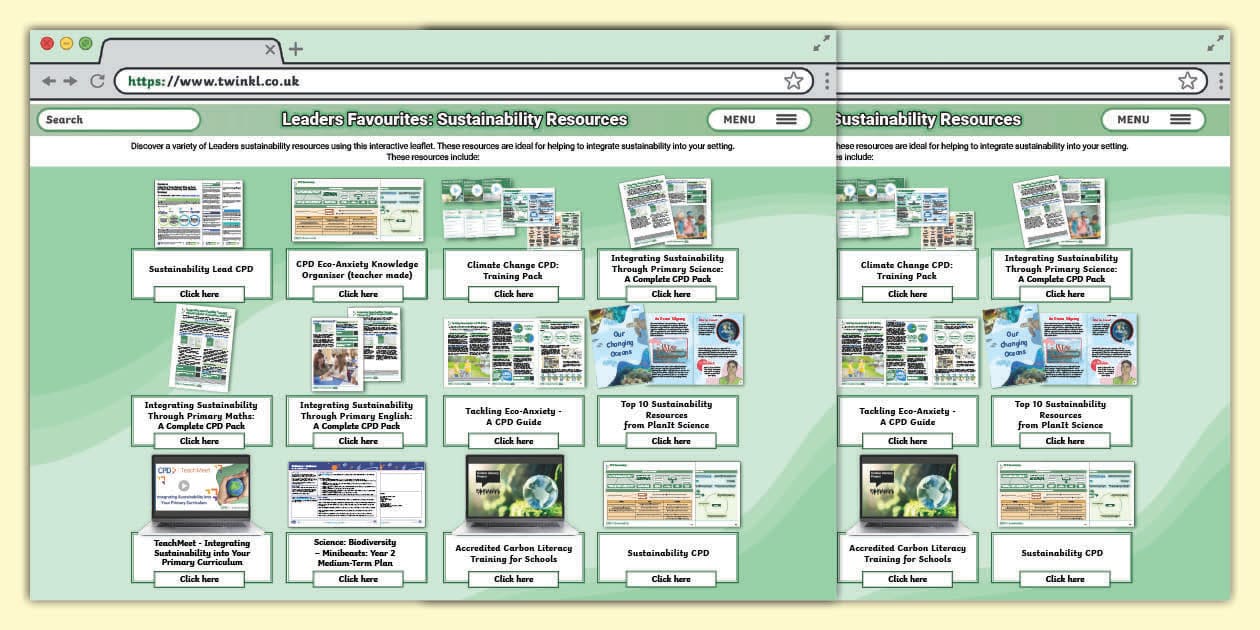Close the current browser tab
This screenshot has width=1260, height=630.
(270, 49)
